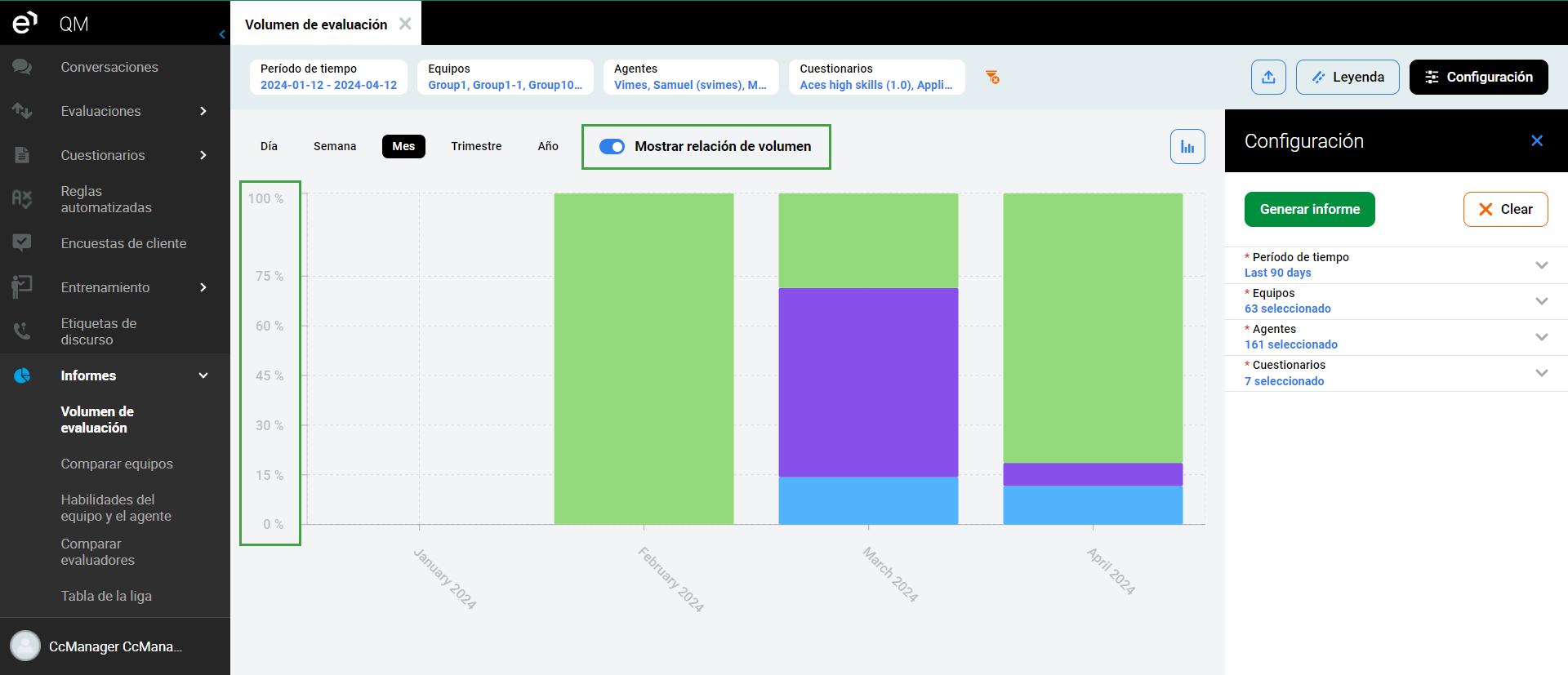Open the Agentes filter chip
The width and height of the screenshot is (1568, 675).
click(691, 77)
